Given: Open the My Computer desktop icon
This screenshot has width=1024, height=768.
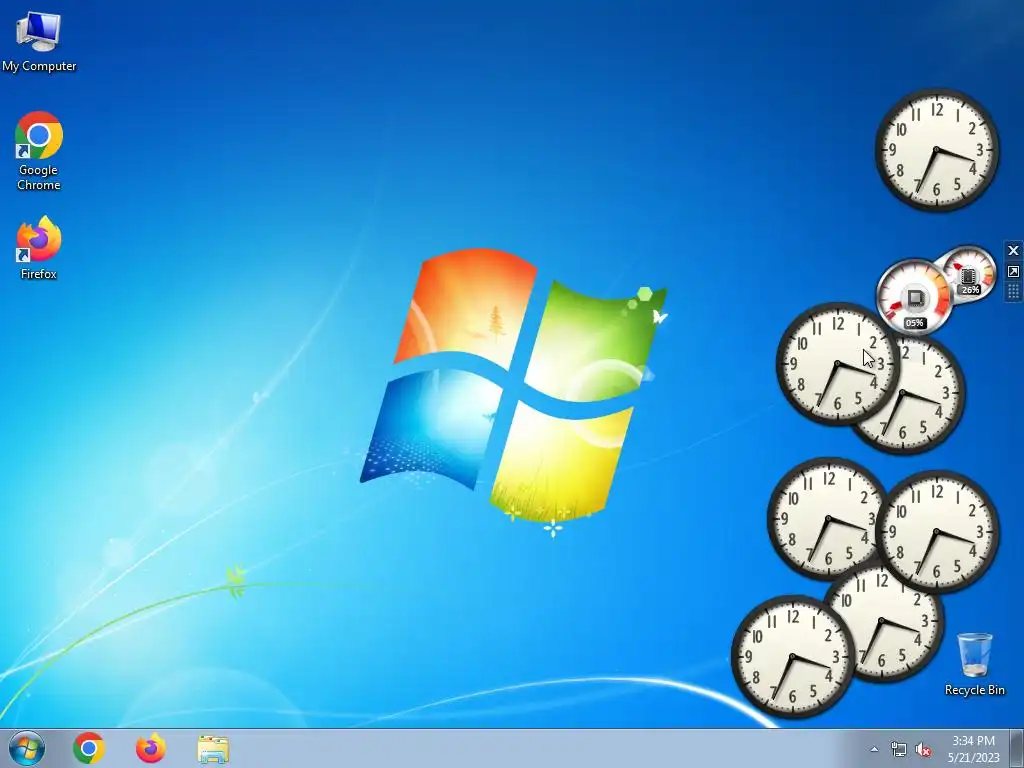Looking at the screenshot, I should (x=39, y=42).
